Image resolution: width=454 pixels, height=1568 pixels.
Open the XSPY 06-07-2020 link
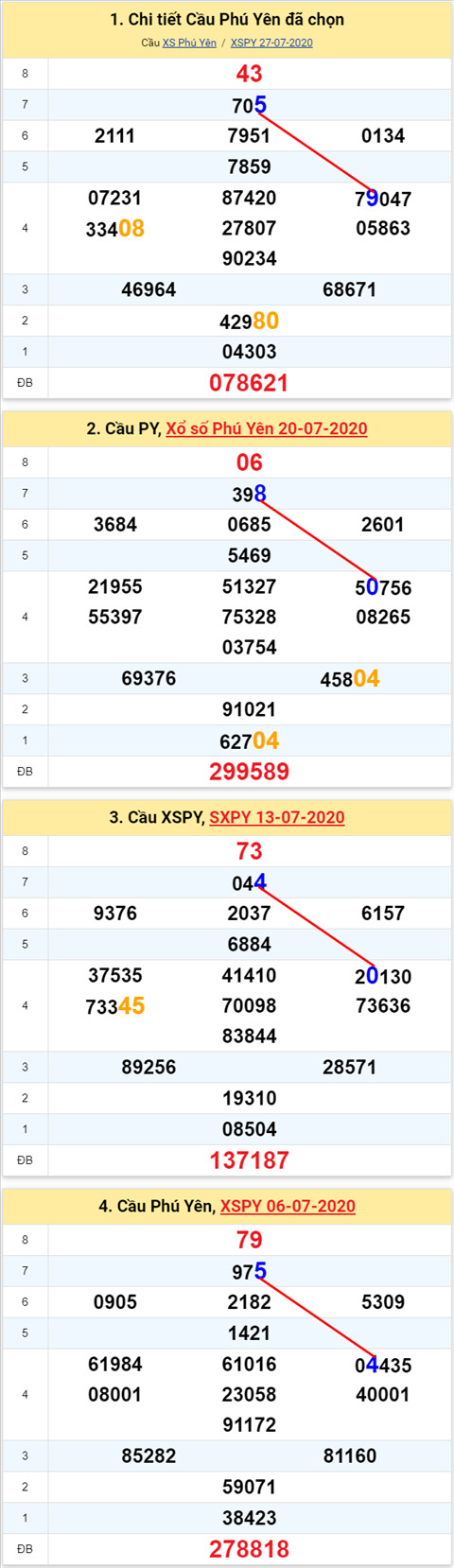288,1206
